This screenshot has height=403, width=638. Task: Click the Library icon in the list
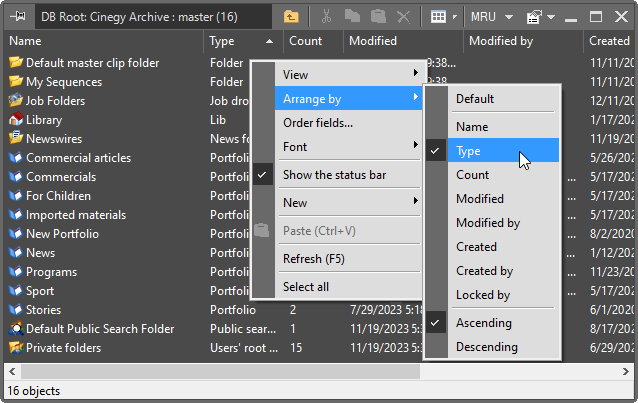tap(15, 120)
